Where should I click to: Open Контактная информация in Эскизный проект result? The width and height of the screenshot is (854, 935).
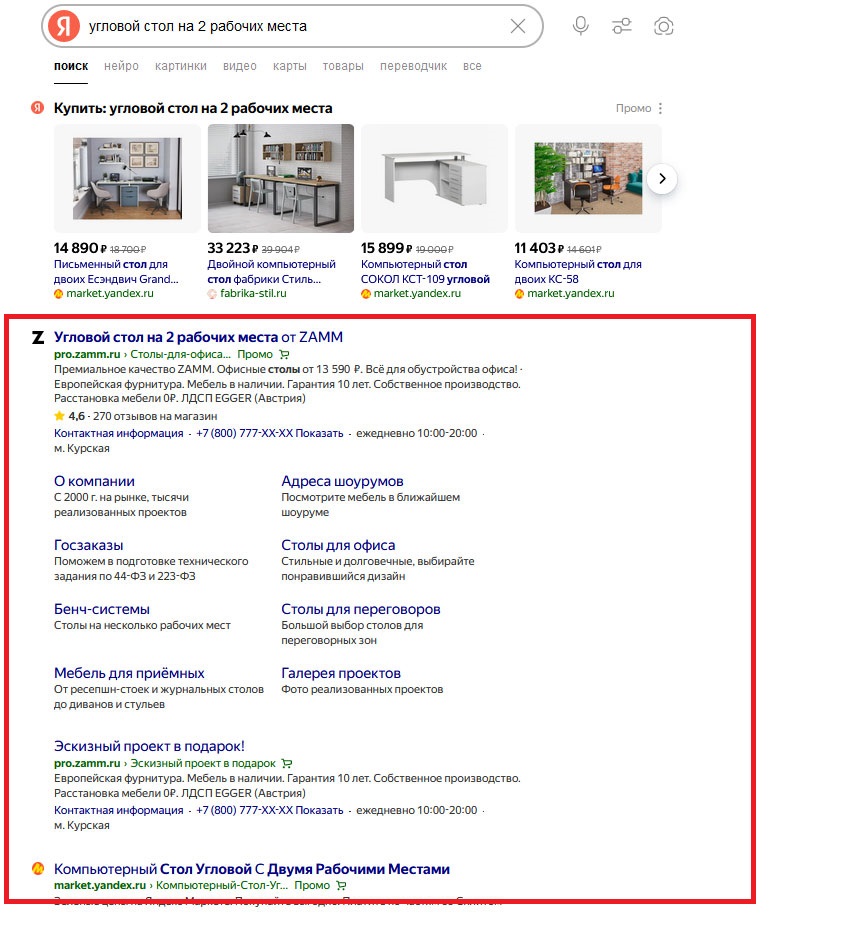(x=119, y=810)
